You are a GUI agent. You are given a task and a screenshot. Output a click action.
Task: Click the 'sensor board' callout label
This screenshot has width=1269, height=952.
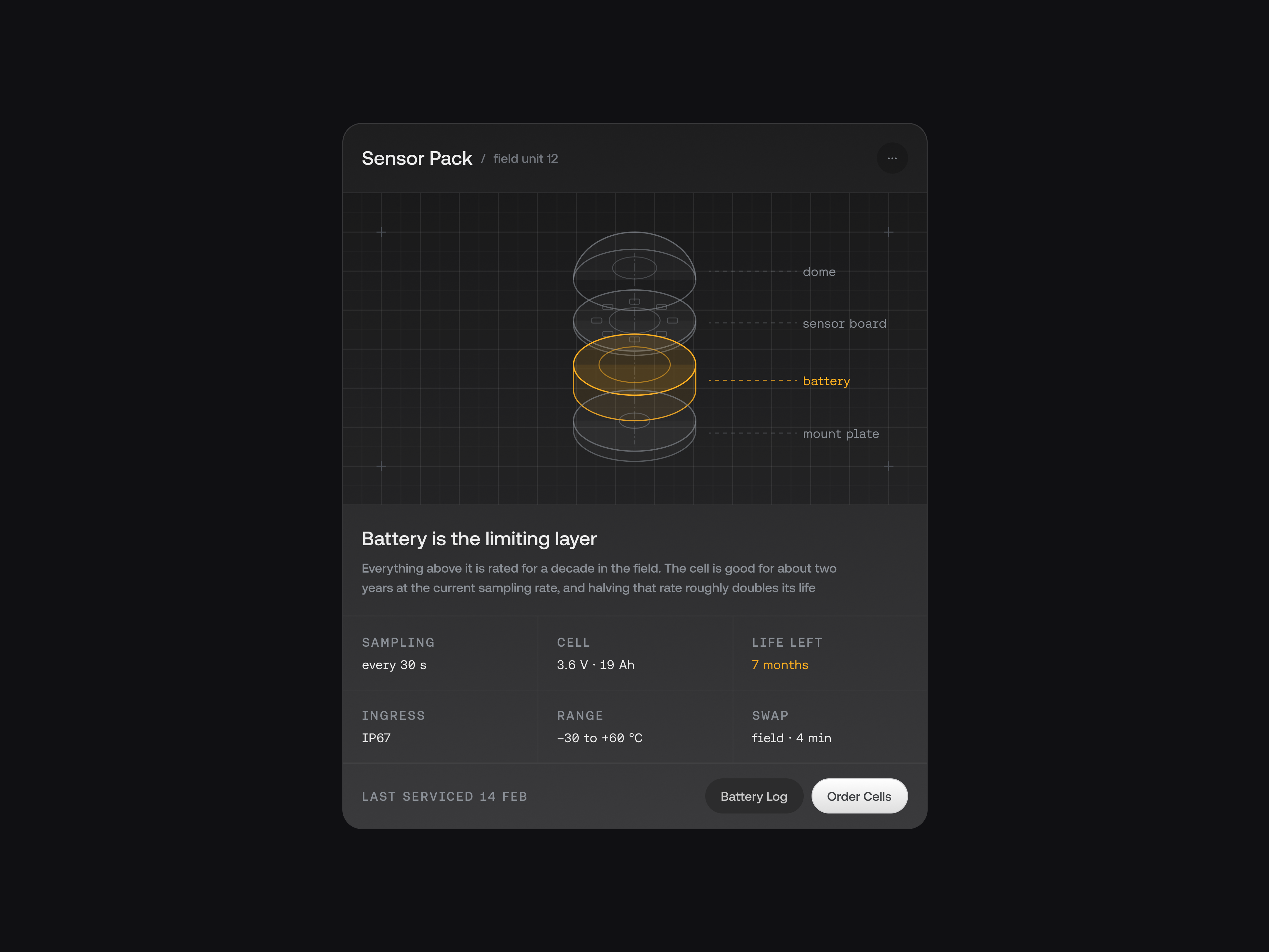coord(844,324)
